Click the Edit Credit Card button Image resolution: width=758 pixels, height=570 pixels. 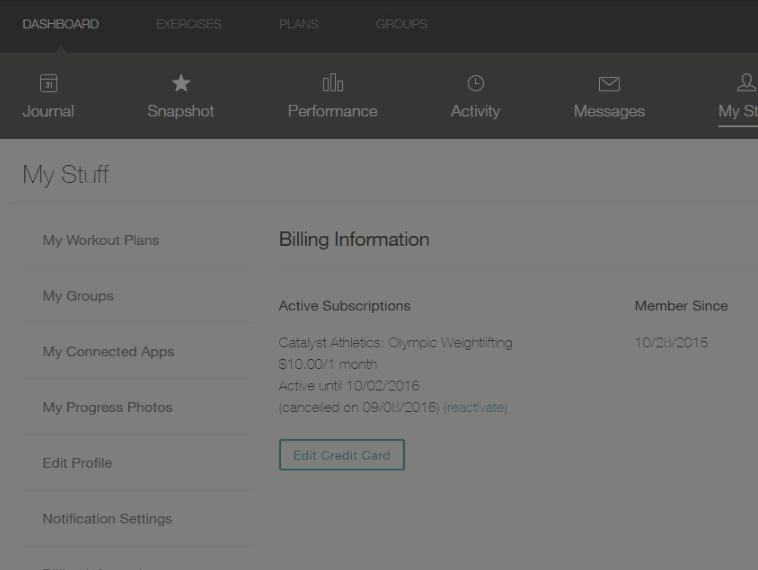point(342,455)
